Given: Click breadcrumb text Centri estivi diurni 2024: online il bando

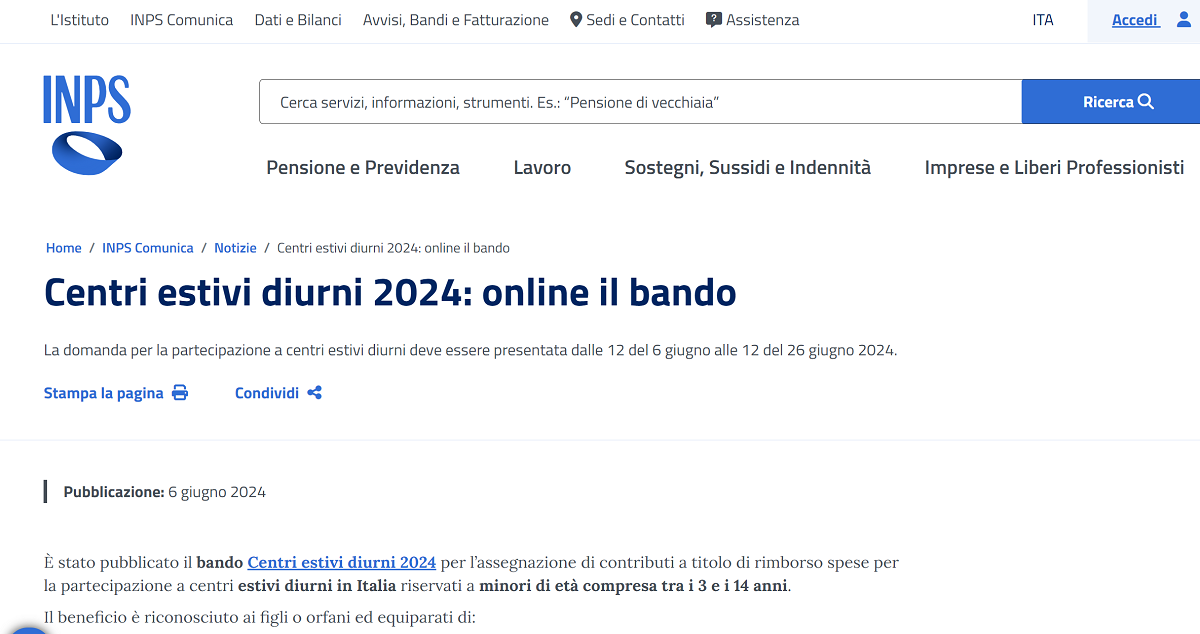Looking at the screenshot, I should point(393,248).
